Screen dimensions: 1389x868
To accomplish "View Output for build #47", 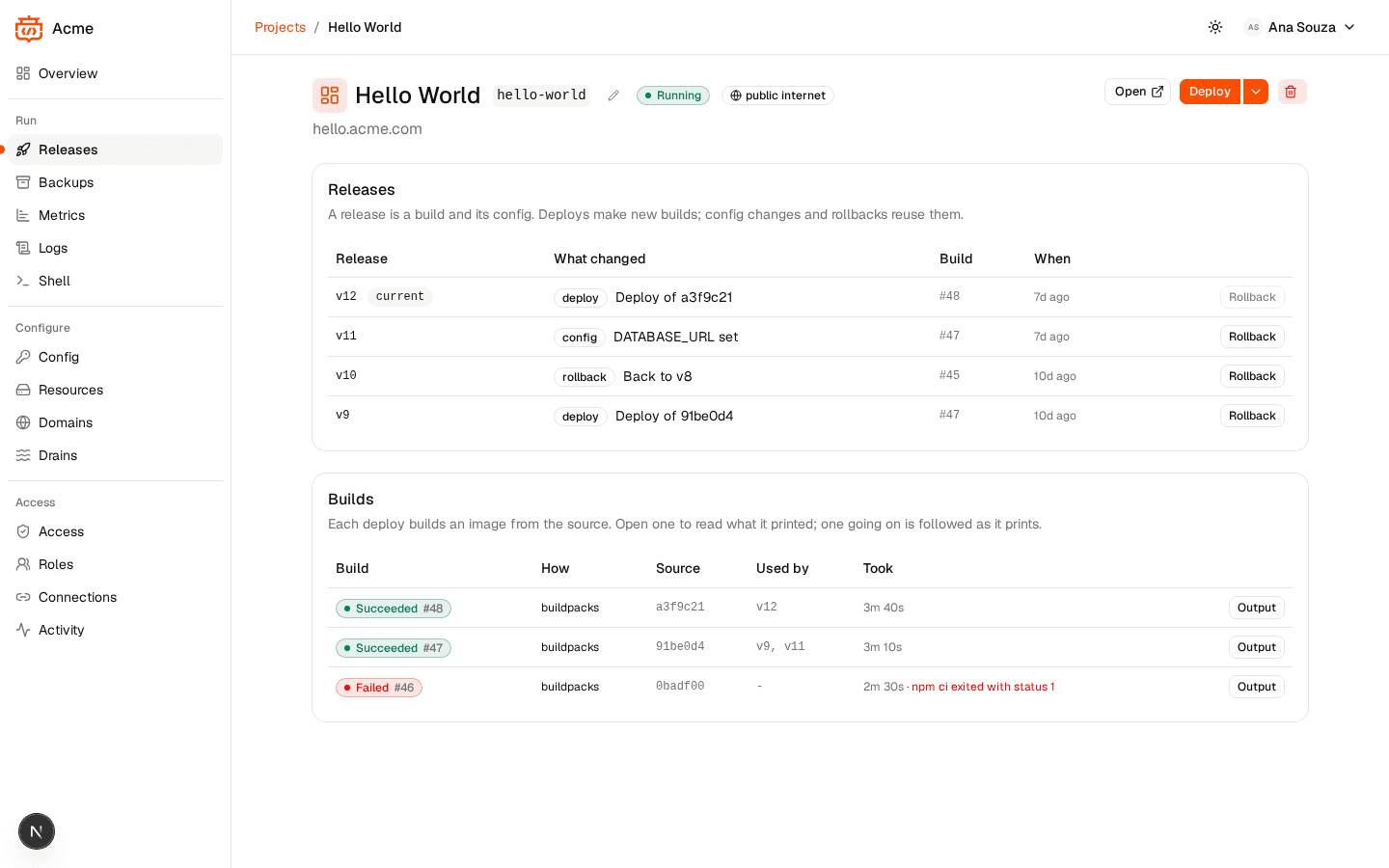I will [1256, 647].
